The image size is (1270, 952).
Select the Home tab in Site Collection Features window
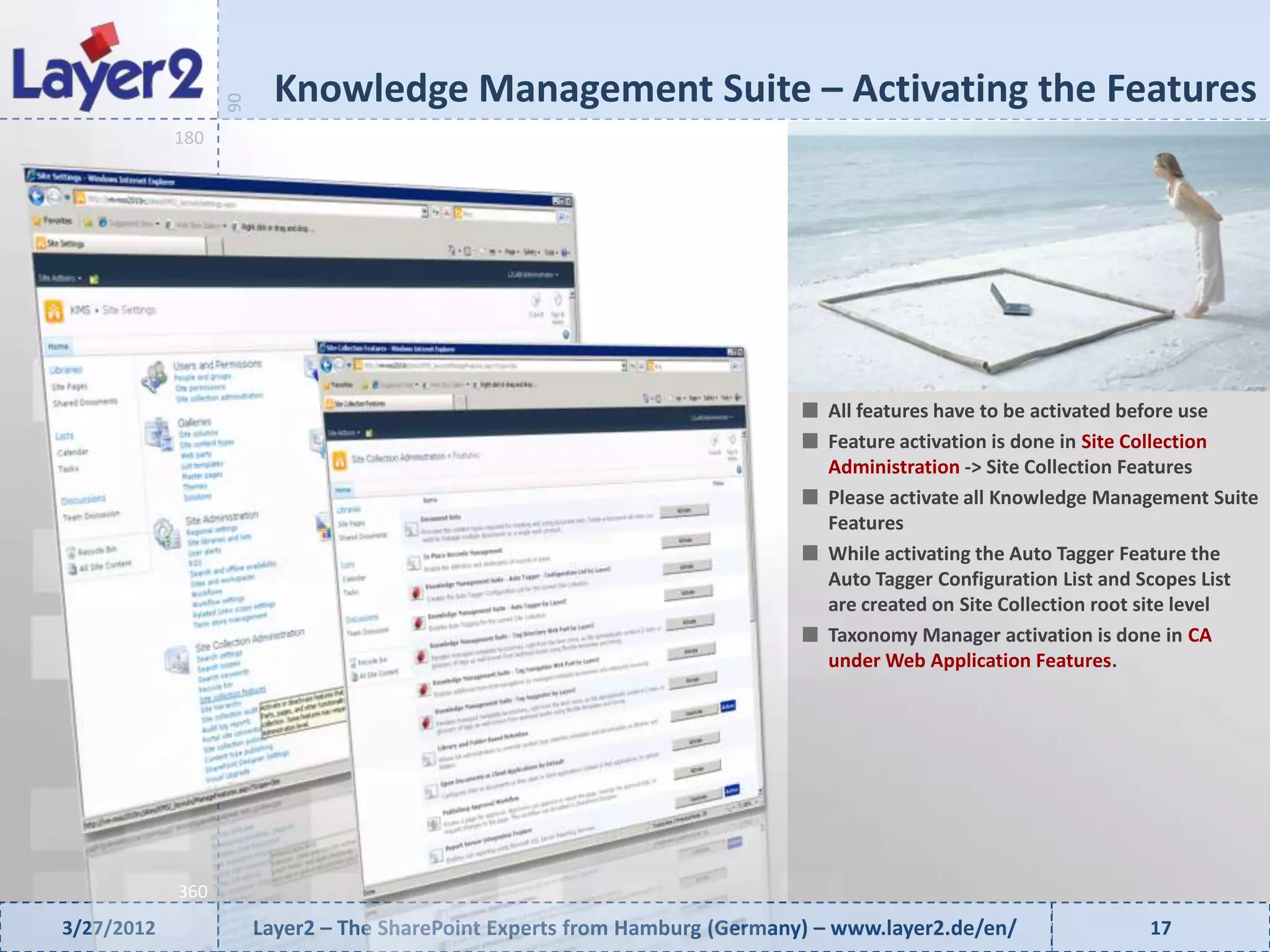pos(343,490)
